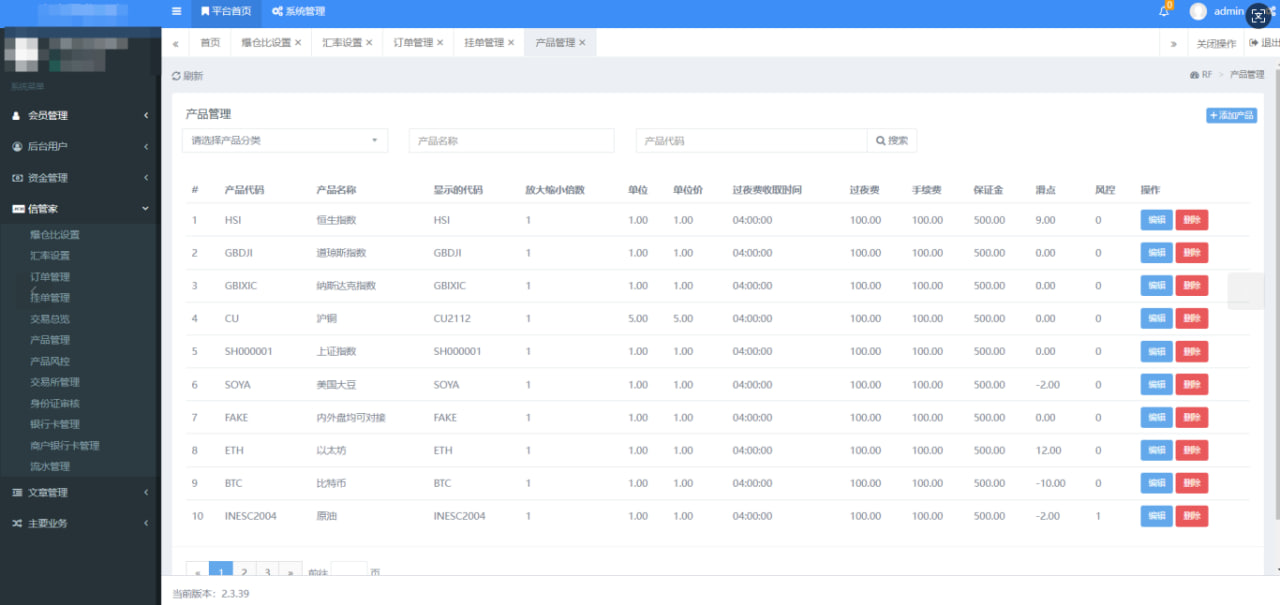The height and width of the screenshot is (605, 1280).
Task: Close the 汇率设置 tab with its x icon
Action: pos(369,43)
